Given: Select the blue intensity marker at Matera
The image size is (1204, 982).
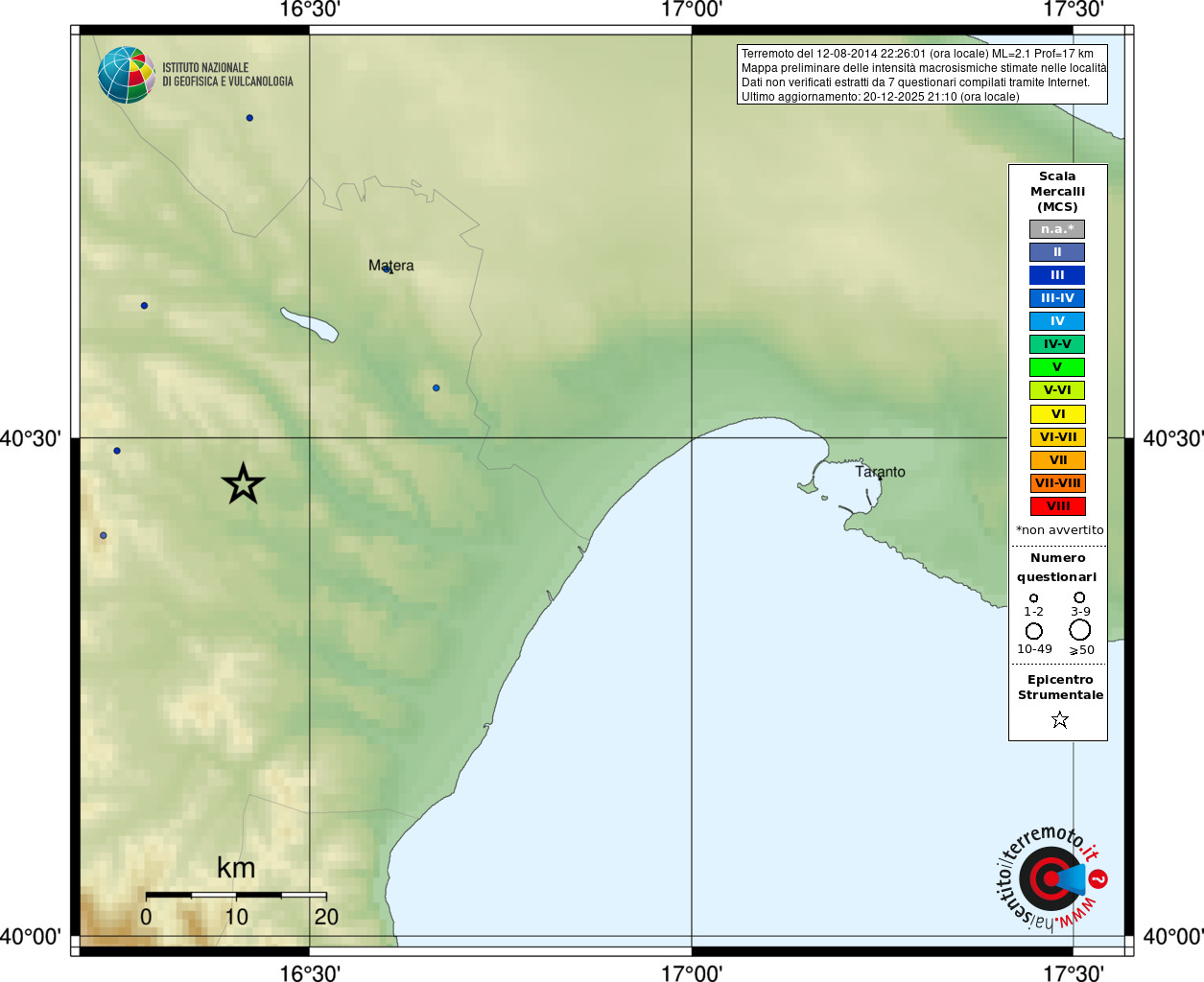Looking at the screenshot, I should 387,269.
